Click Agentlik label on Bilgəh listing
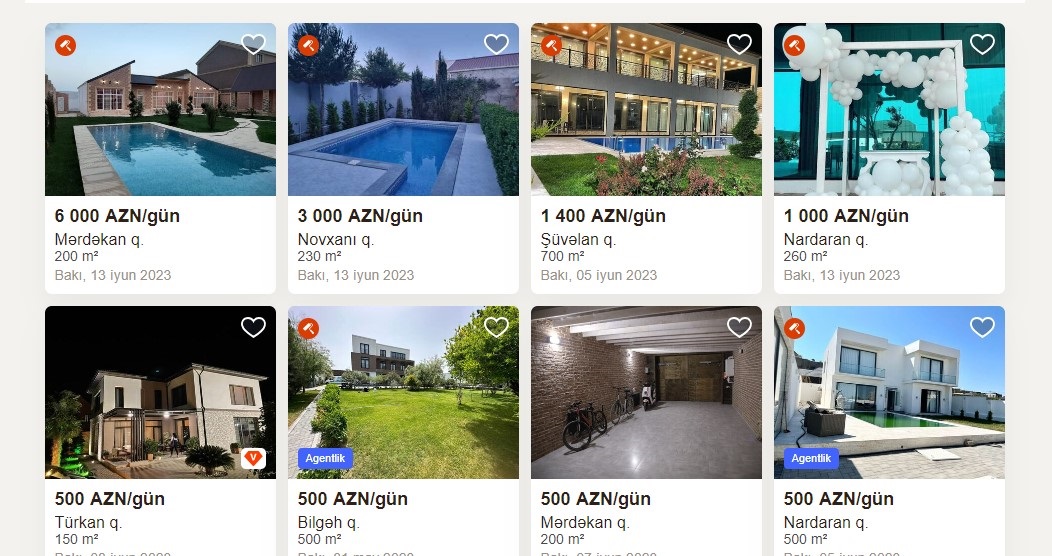1052x556 pixels. 325,459
